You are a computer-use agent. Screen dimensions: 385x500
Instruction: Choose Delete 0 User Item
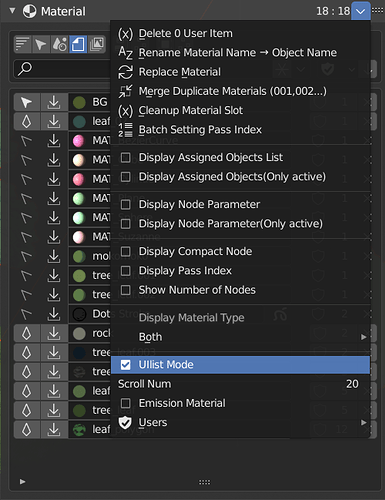(241, 34)
